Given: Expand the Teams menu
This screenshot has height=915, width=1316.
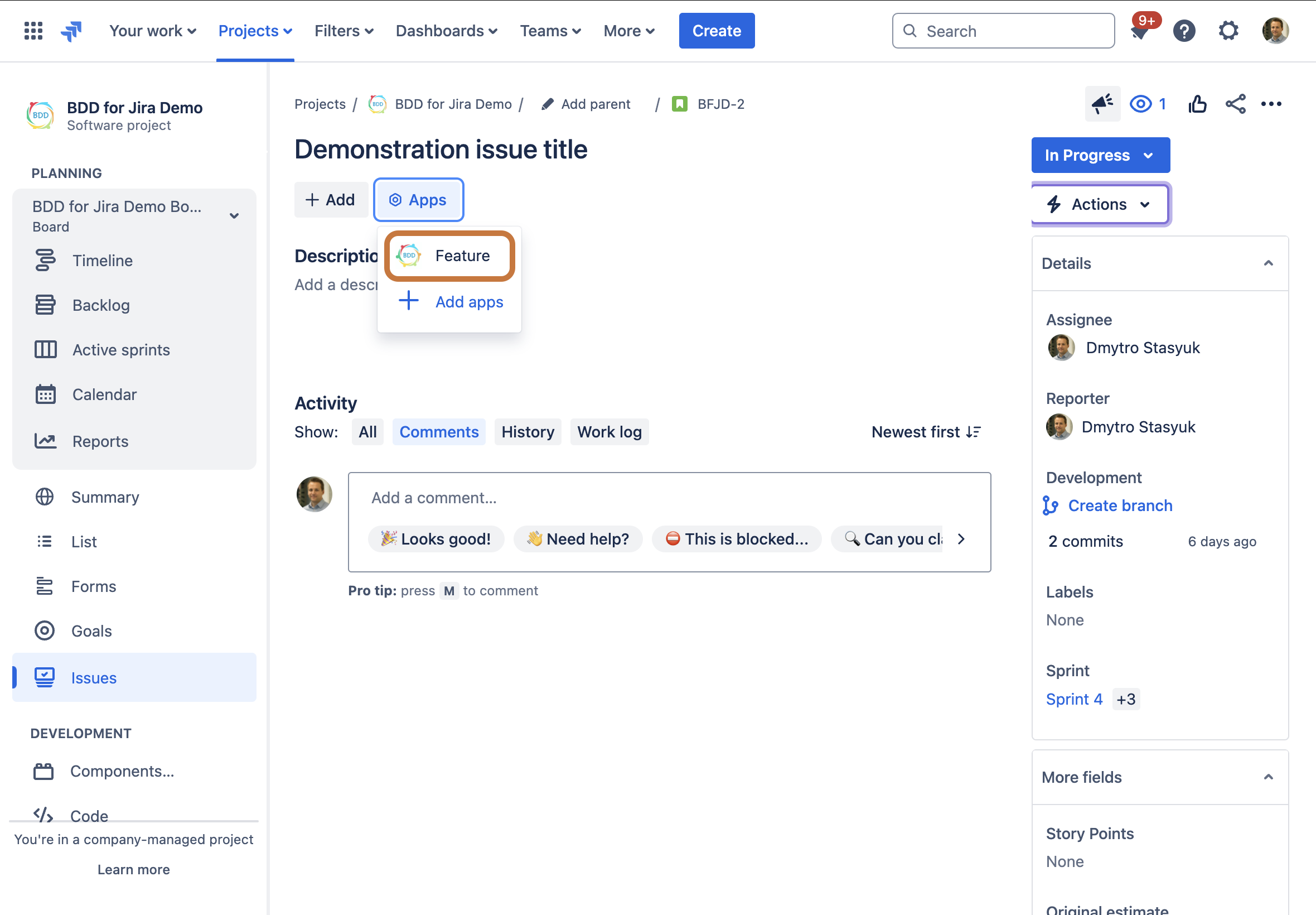Looking at the screenshot, I should [x=550, y=30].
